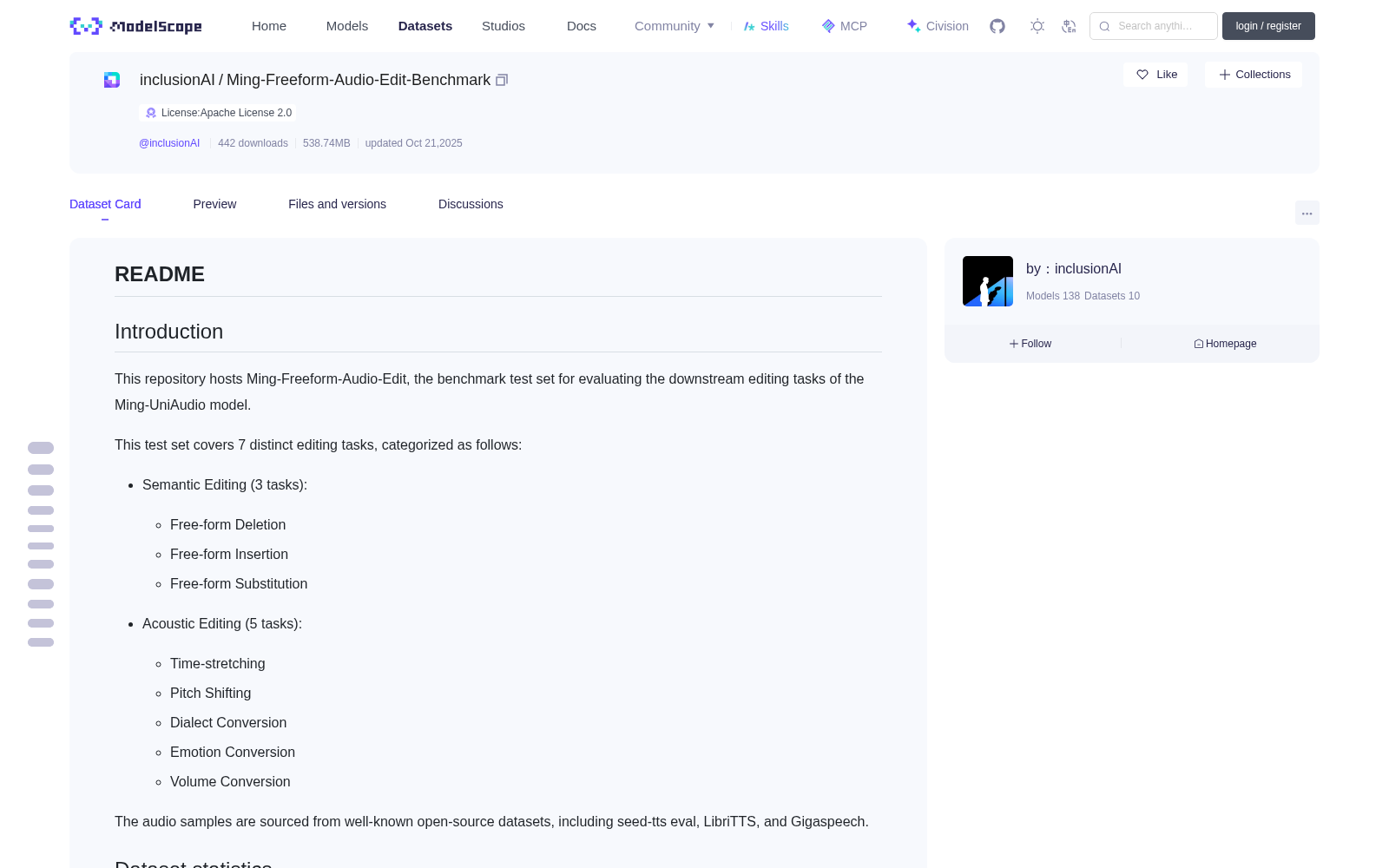
Task: Click the Free-form Substitution list item
Action: 239,583
